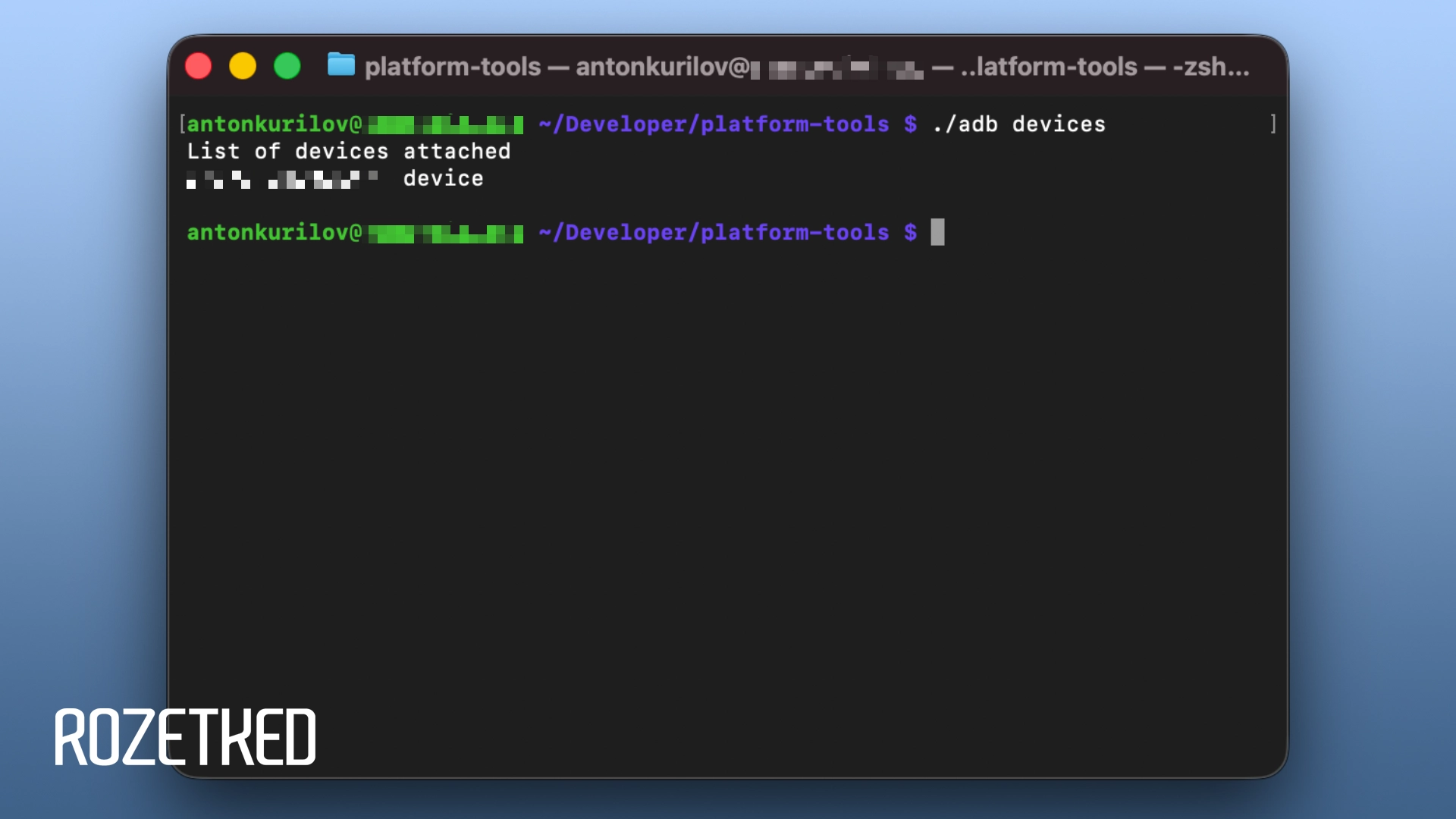Click the dollar sign before ./adb devices
This screenshot has width=1456, height=819.
coord(910,124)
